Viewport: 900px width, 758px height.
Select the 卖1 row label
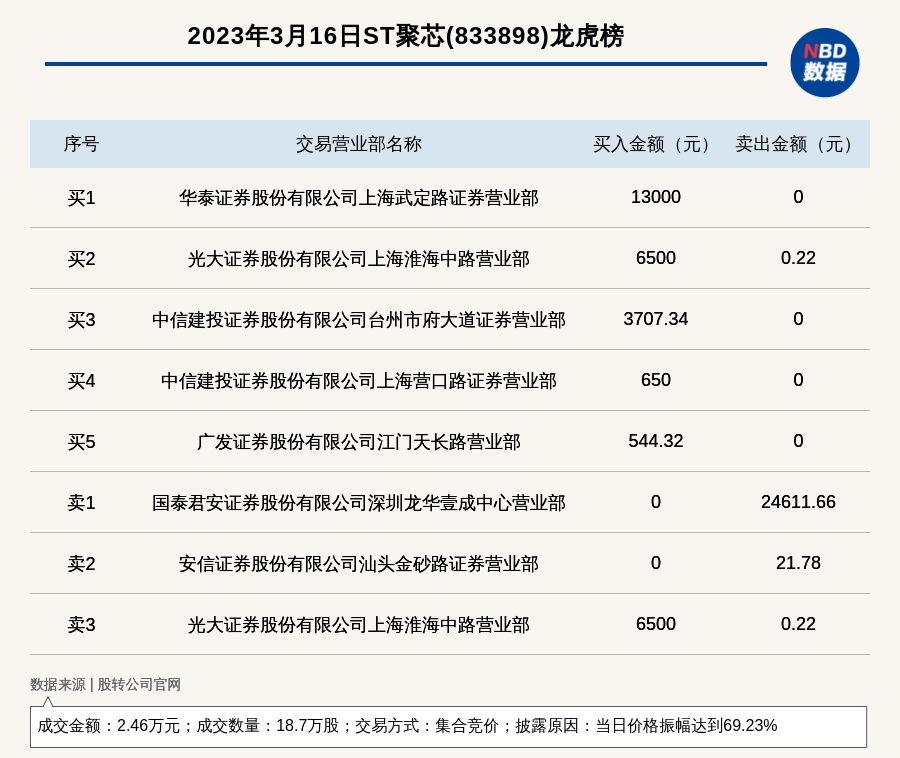click(x=81, y=503)
